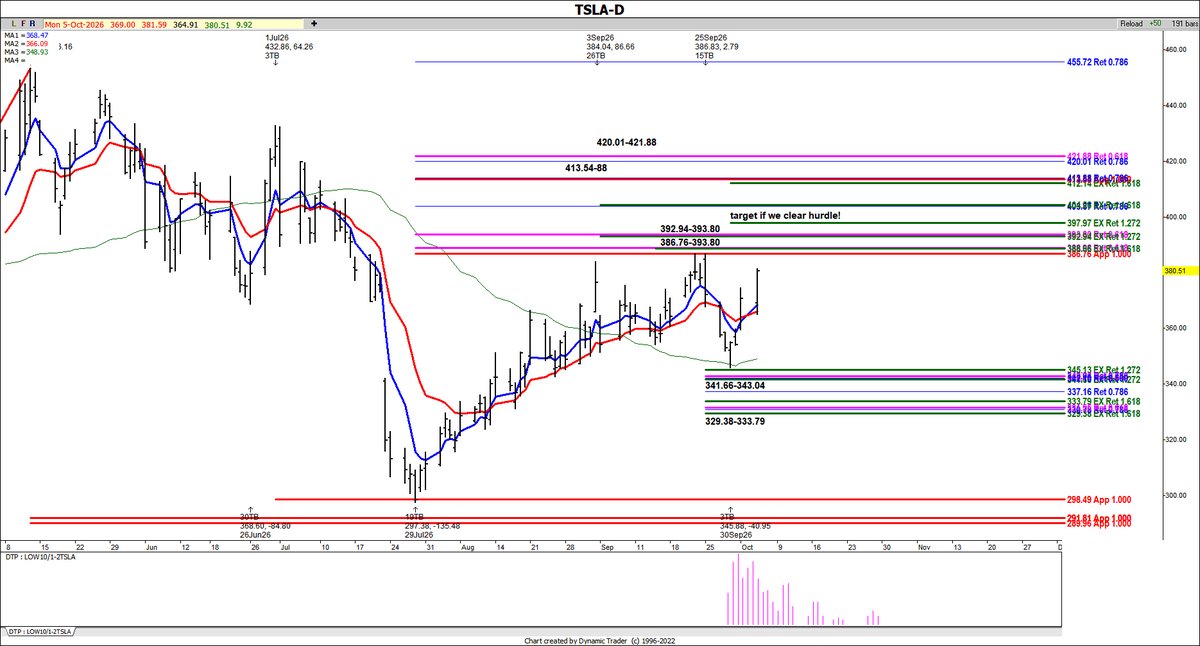Click the TSLA-D chart title

point(600,8)
